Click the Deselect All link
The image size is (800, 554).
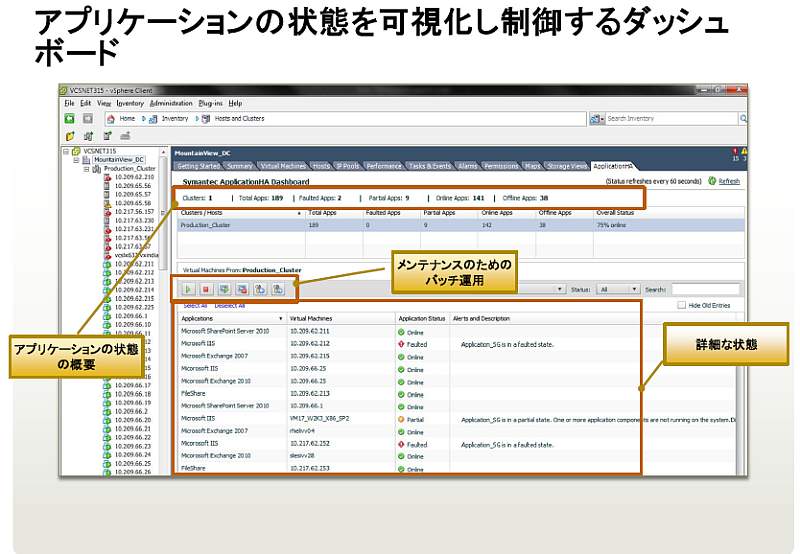pos(230,306)
